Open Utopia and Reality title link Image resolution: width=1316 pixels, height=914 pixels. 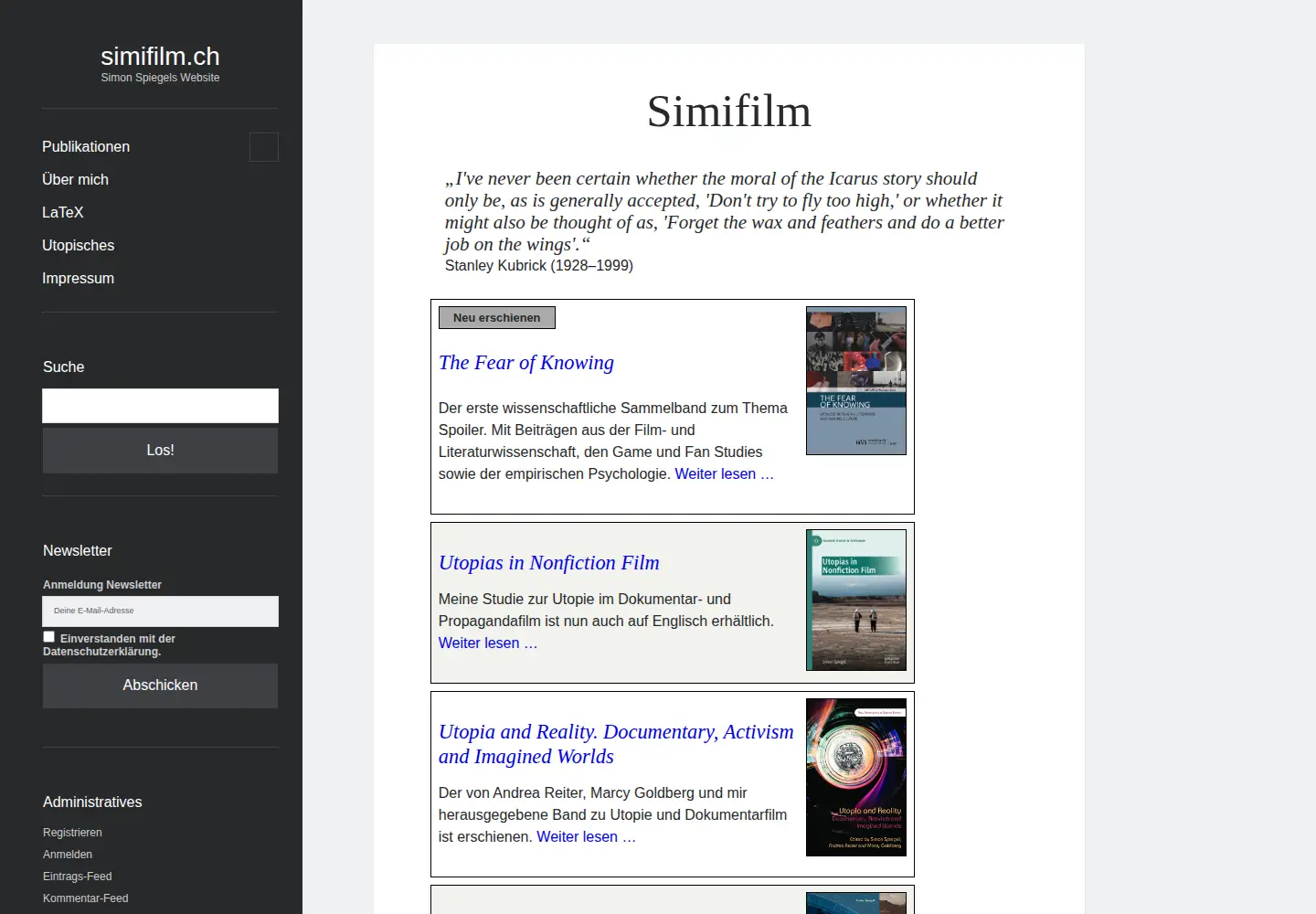[x=616, y=744]
